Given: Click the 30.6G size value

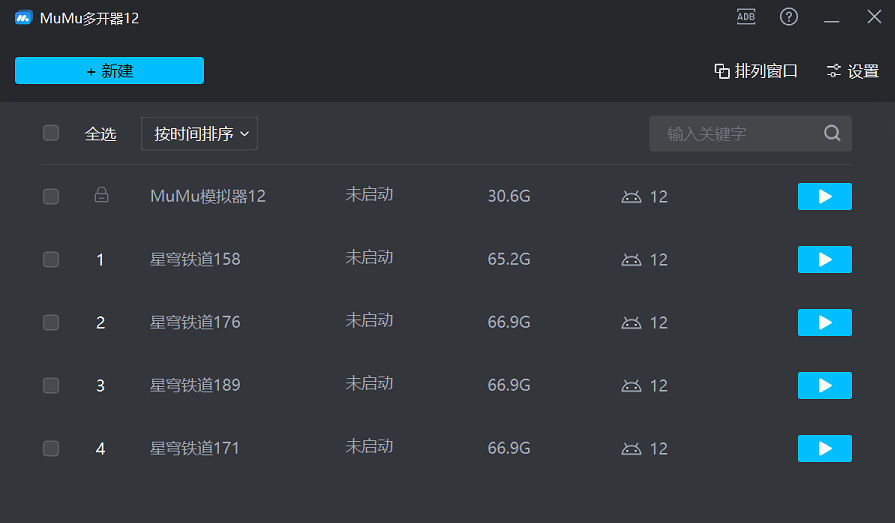Looking at the screenshot, I should pyautogui.click(x=509, y=196).
